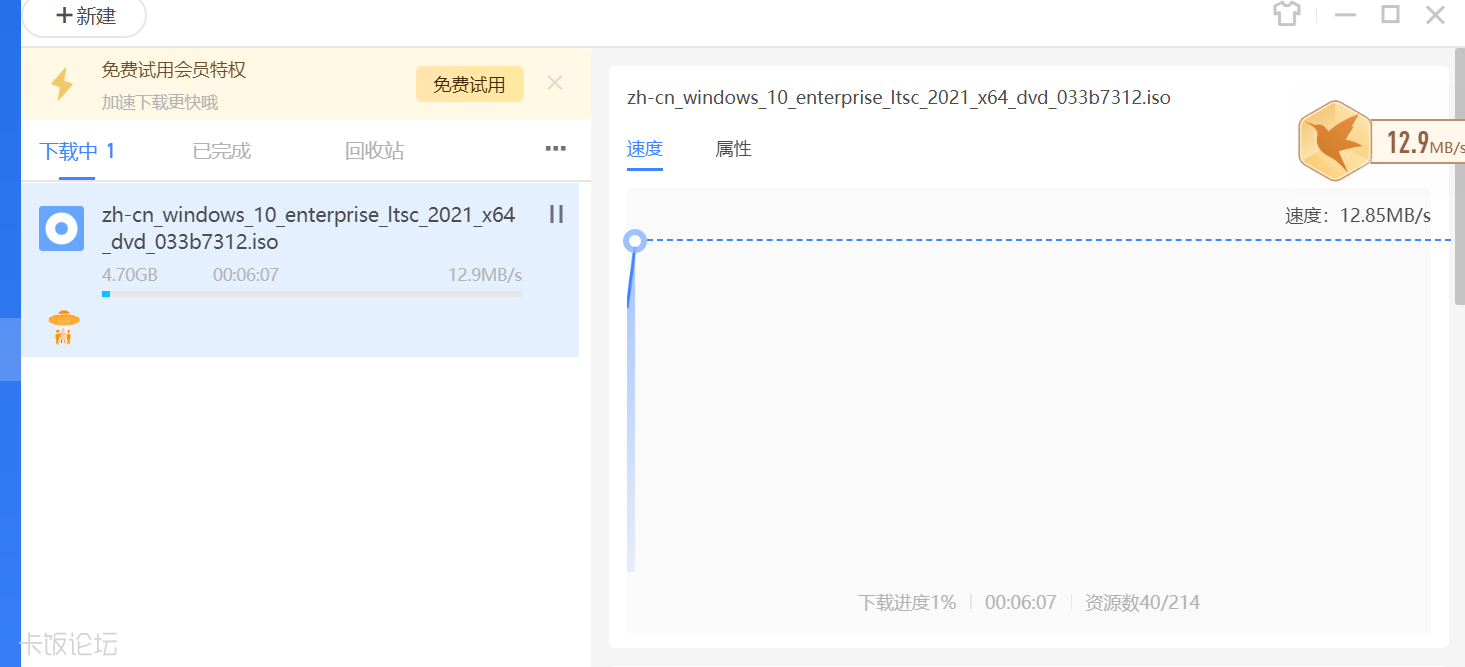The width and height of the screenshot is (1465, 667).
Task: Click the 免费试用会员特权 banner text
Action: (174, 70)
